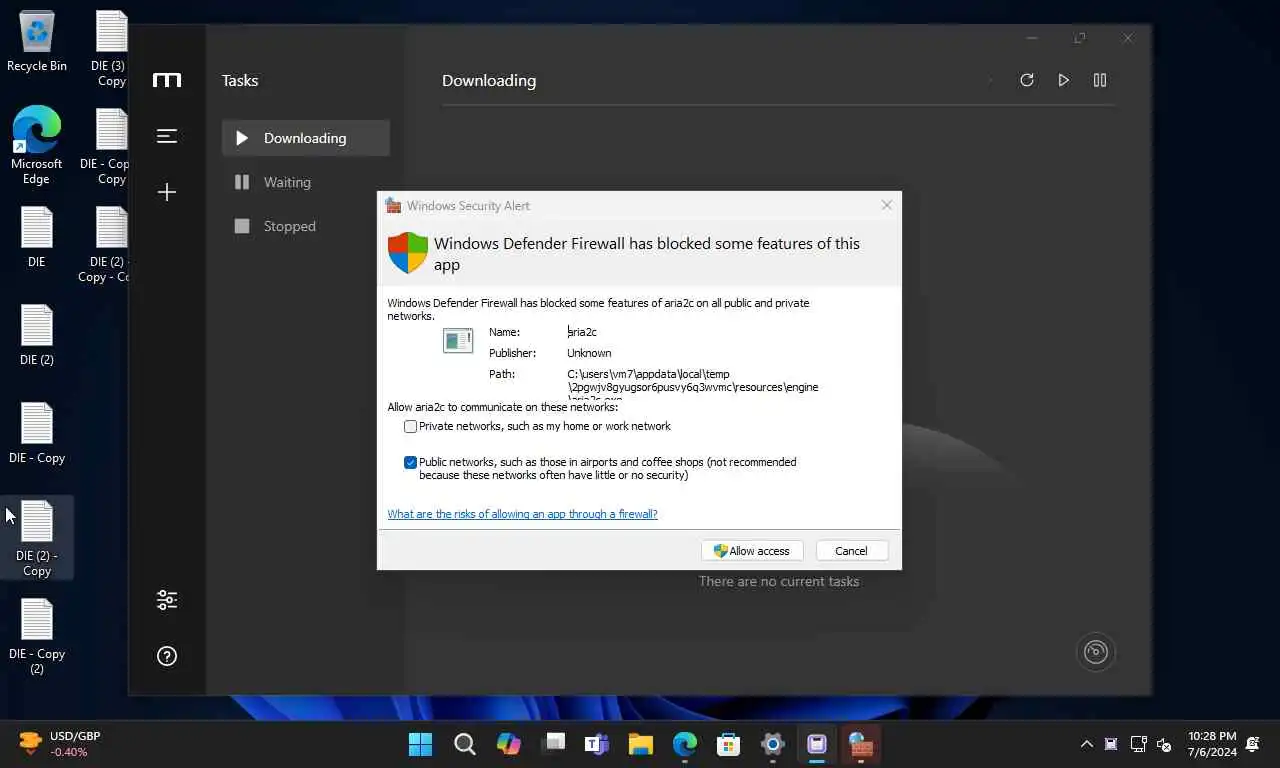
Task: Open Settings gear on taskbar
Action: 773,744
